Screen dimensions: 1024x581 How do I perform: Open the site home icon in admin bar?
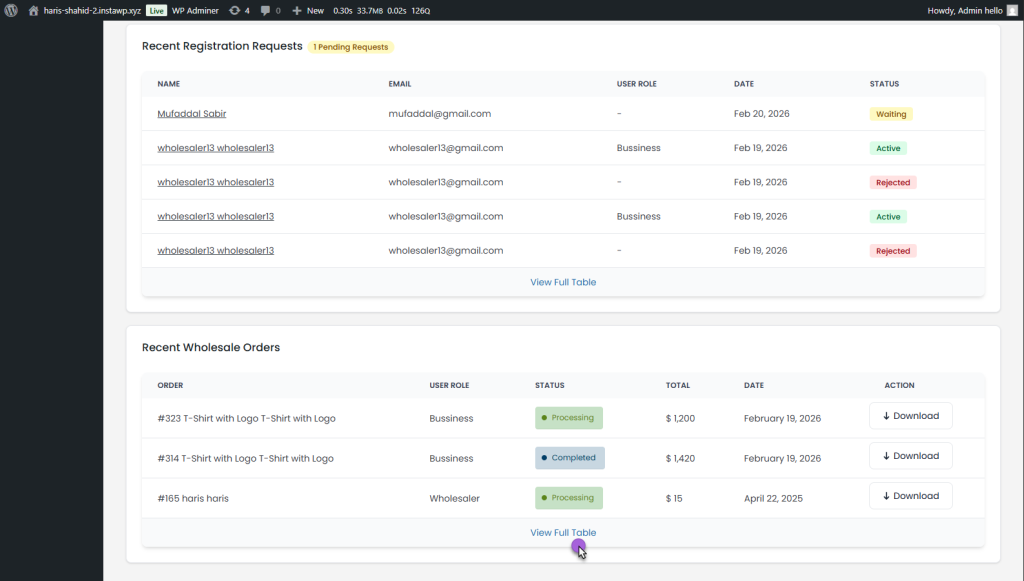pos(33,10)
